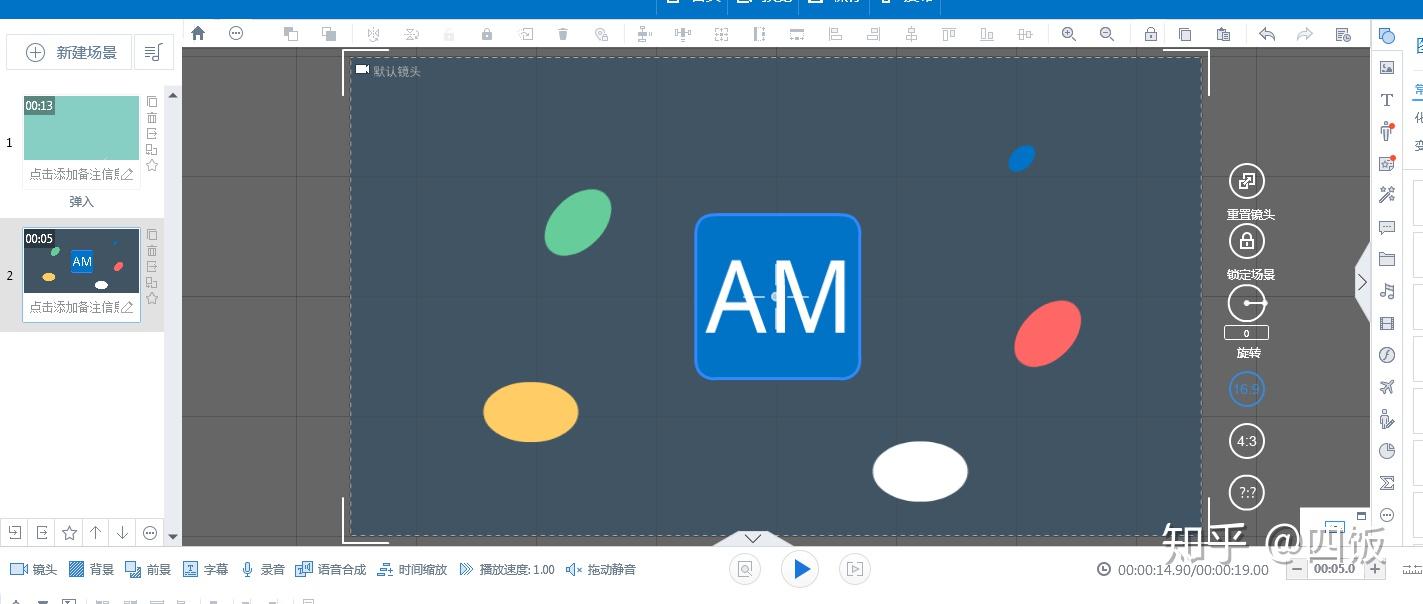1423x604 pixels.
Task: Open the scene list sort menu icon
Action: click(153, 53)
